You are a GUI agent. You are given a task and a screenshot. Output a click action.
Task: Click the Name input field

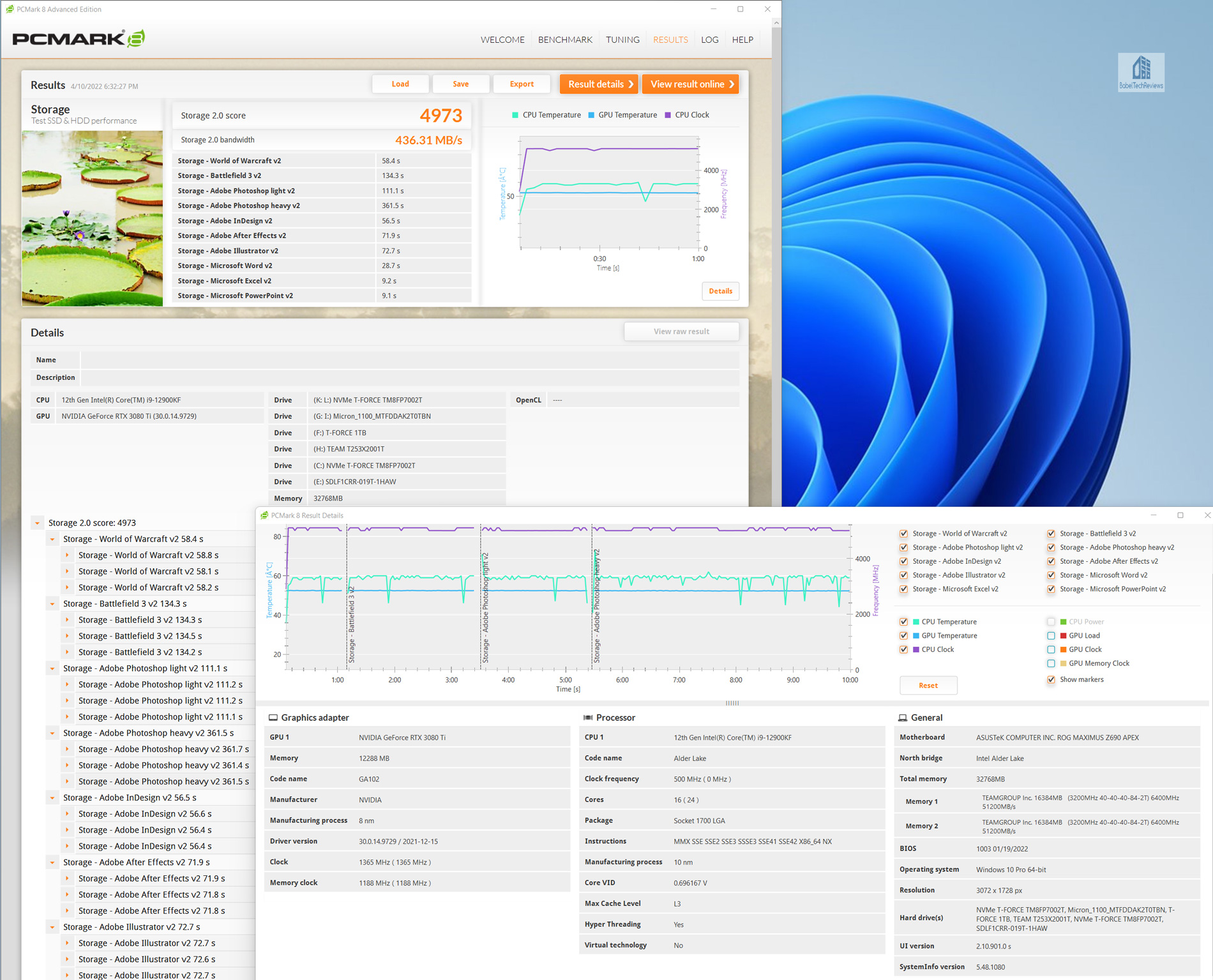[x=410, y=360]
